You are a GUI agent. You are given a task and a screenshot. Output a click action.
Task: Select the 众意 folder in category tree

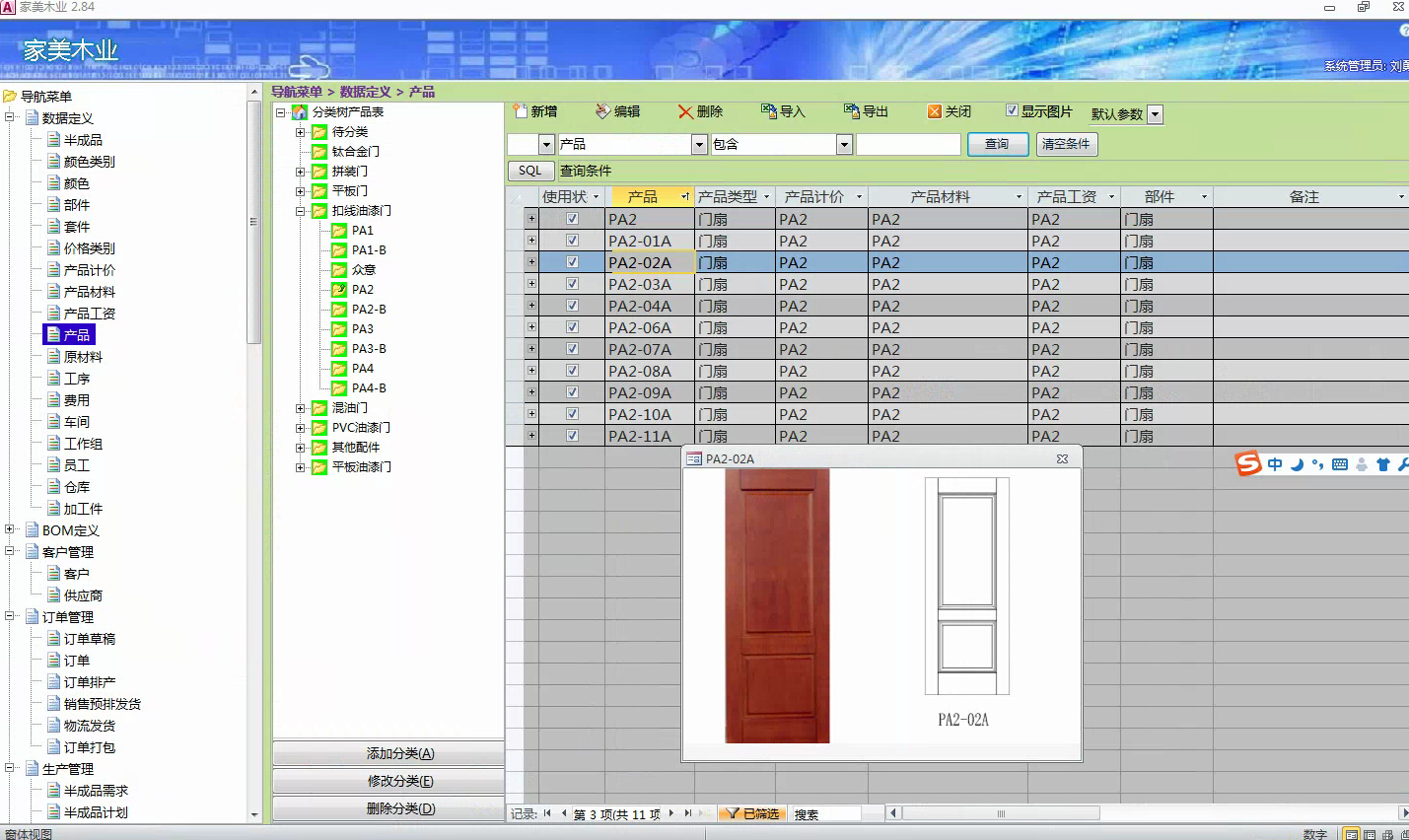coord(339,270)
